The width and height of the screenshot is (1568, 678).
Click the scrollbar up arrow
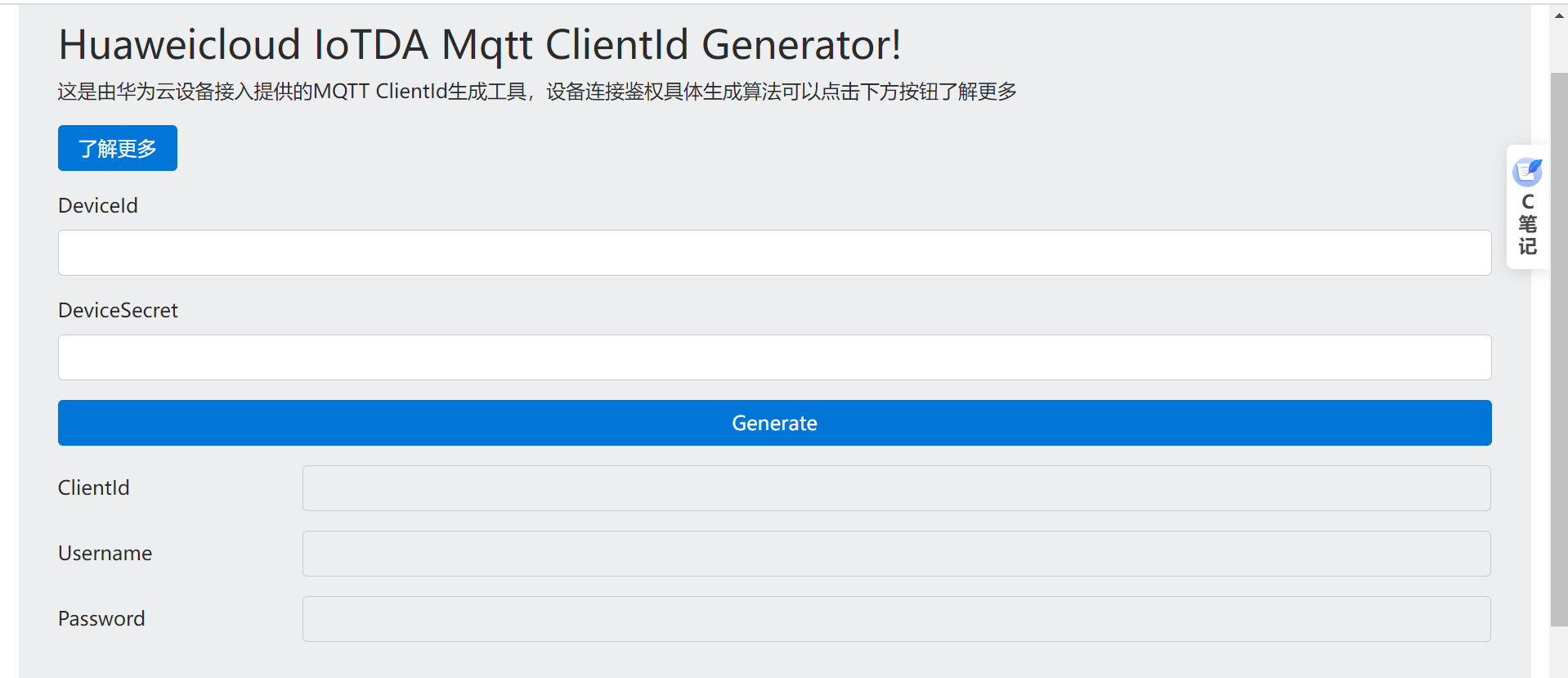(1559, 16)
